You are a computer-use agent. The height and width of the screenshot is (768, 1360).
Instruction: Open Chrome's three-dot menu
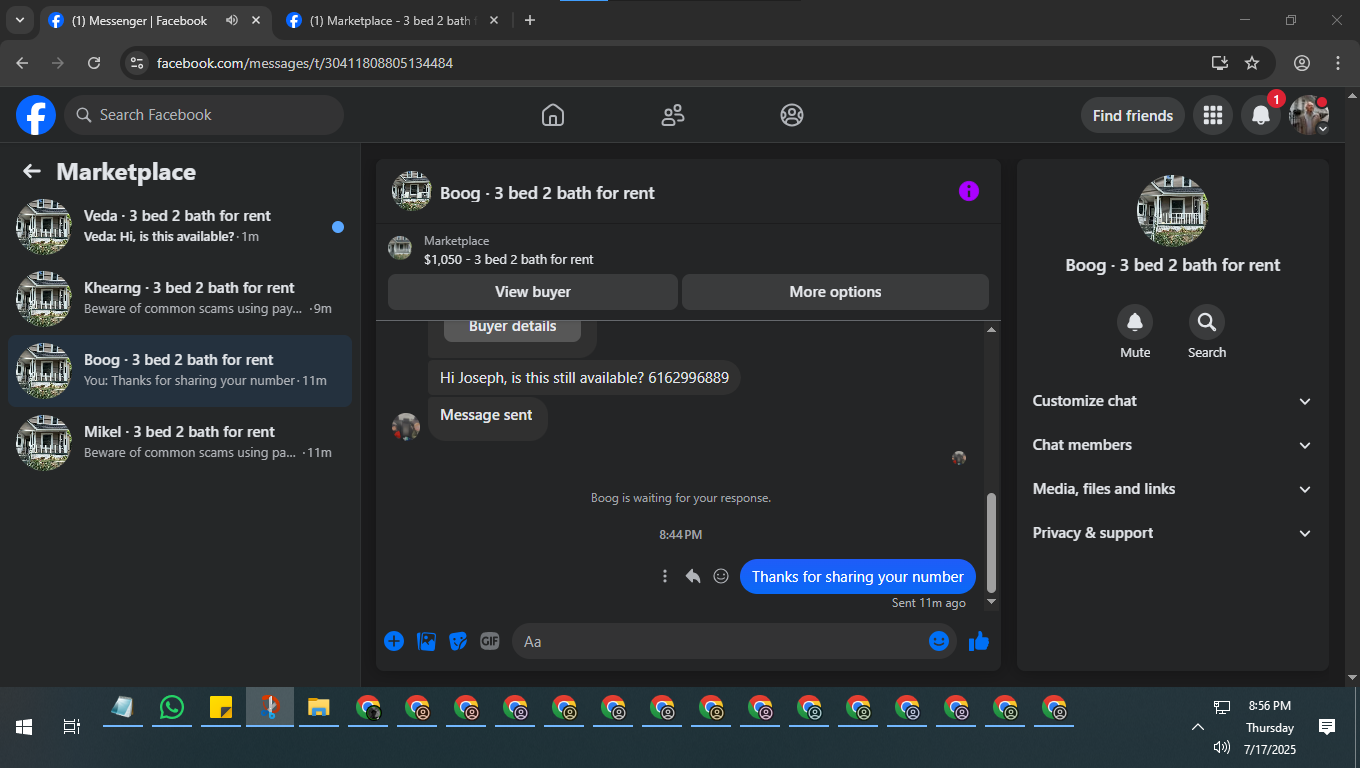click(1338, 63)
